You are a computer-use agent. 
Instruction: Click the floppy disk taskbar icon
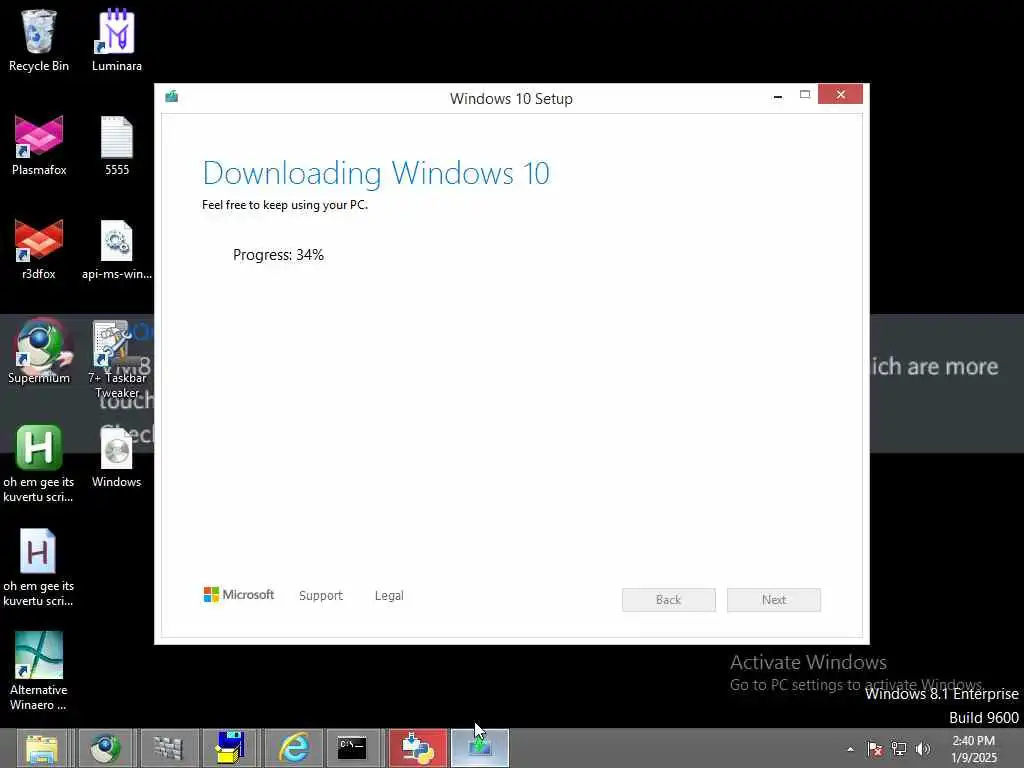pyautogui.click(x=230, y=748)
